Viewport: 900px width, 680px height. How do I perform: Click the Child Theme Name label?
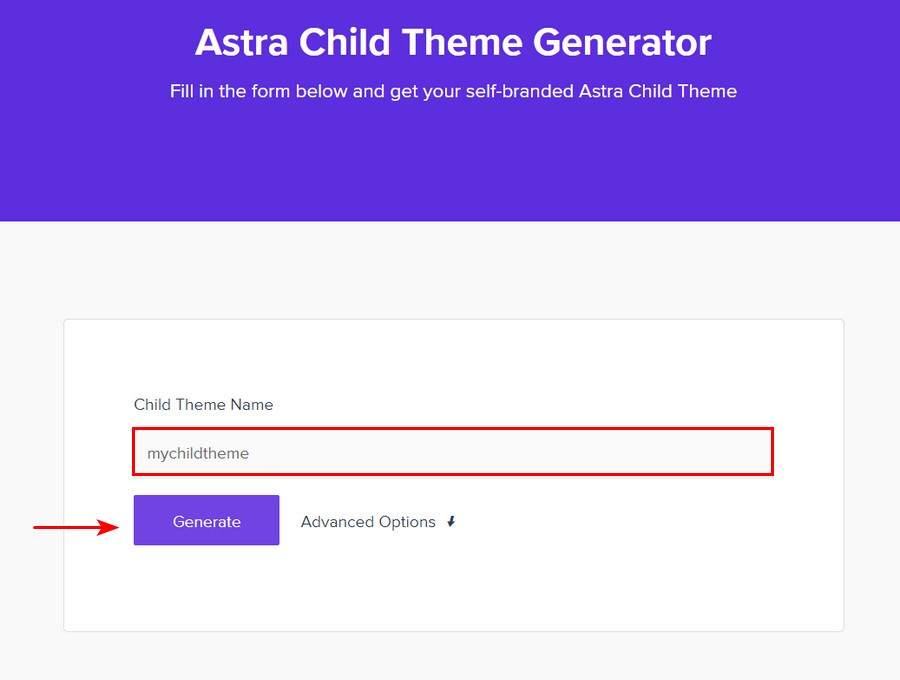click(x=203, y=404)
